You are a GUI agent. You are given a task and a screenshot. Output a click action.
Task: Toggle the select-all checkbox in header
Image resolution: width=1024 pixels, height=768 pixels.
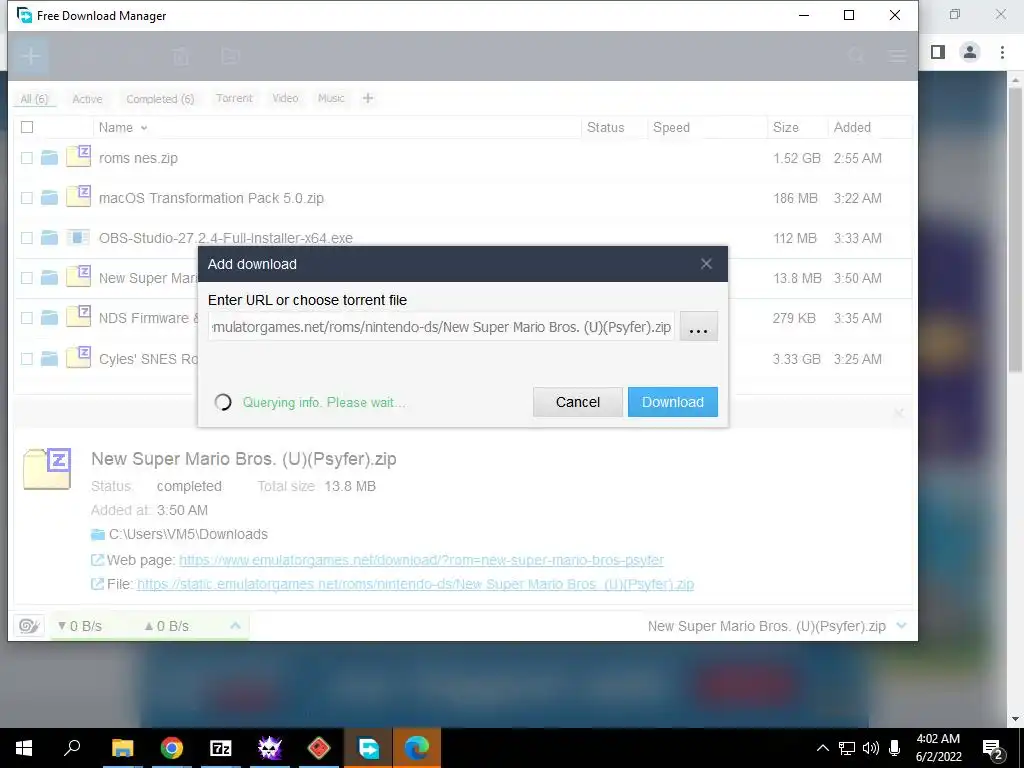(27, 127)
